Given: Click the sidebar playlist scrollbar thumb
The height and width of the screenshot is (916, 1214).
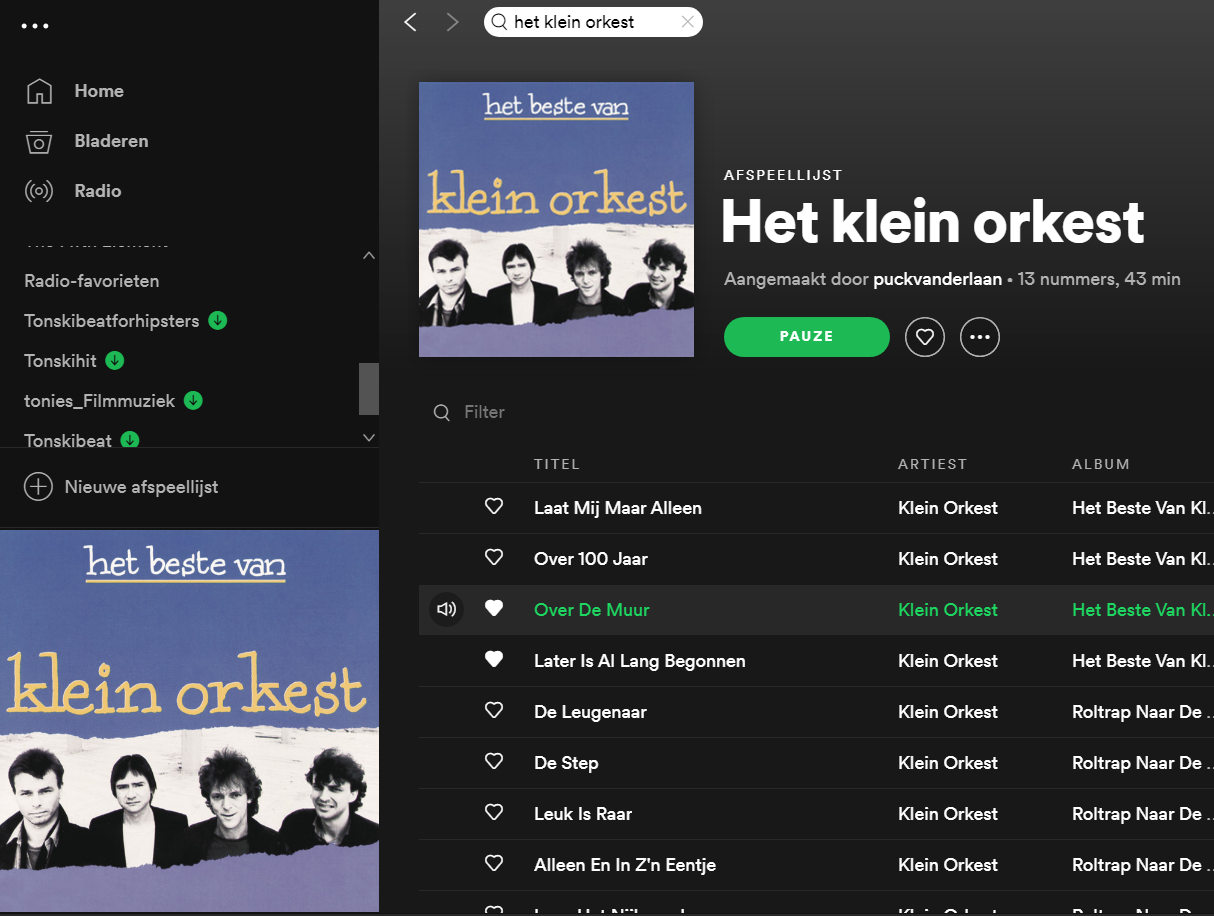Looking at the screenshot, I should click(x=369, y=388).
